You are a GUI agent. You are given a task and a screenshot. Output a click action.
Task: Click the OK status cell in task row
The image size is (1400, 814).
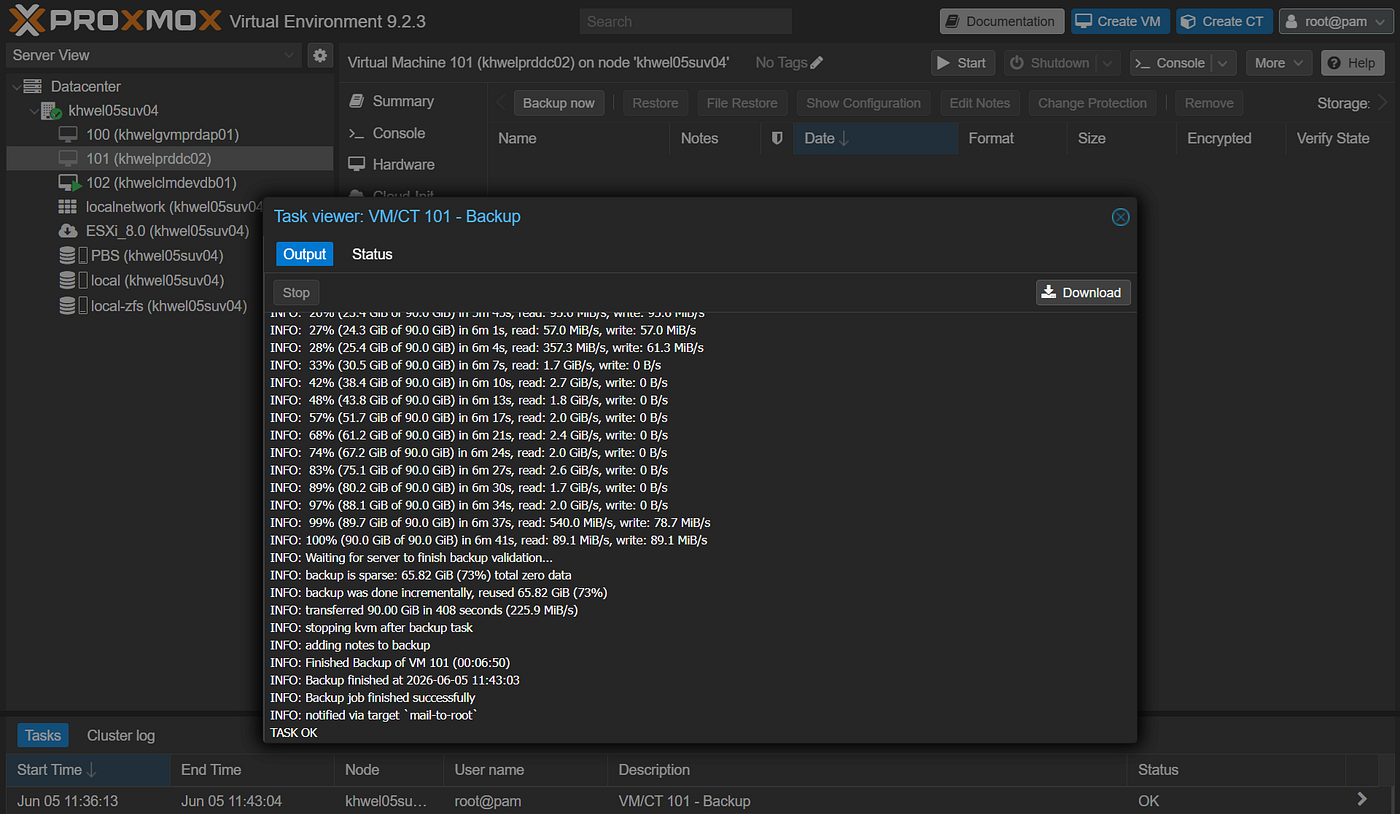click(1148, 801)
